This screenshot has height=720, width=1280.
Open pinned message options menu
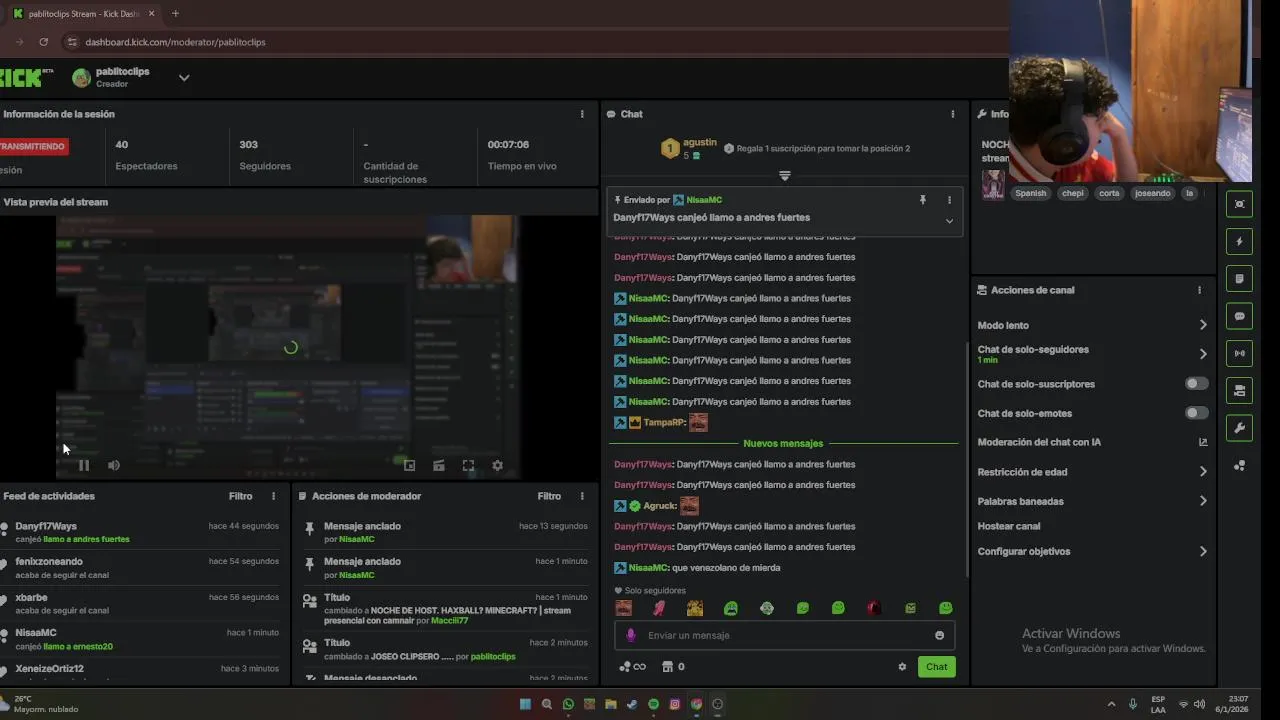(949, 200)
